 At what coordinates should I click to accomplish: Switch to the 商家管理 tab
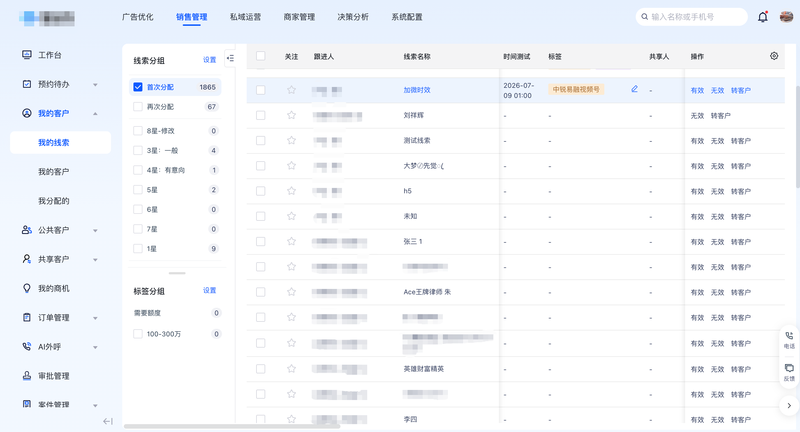[x=299, y=17]
